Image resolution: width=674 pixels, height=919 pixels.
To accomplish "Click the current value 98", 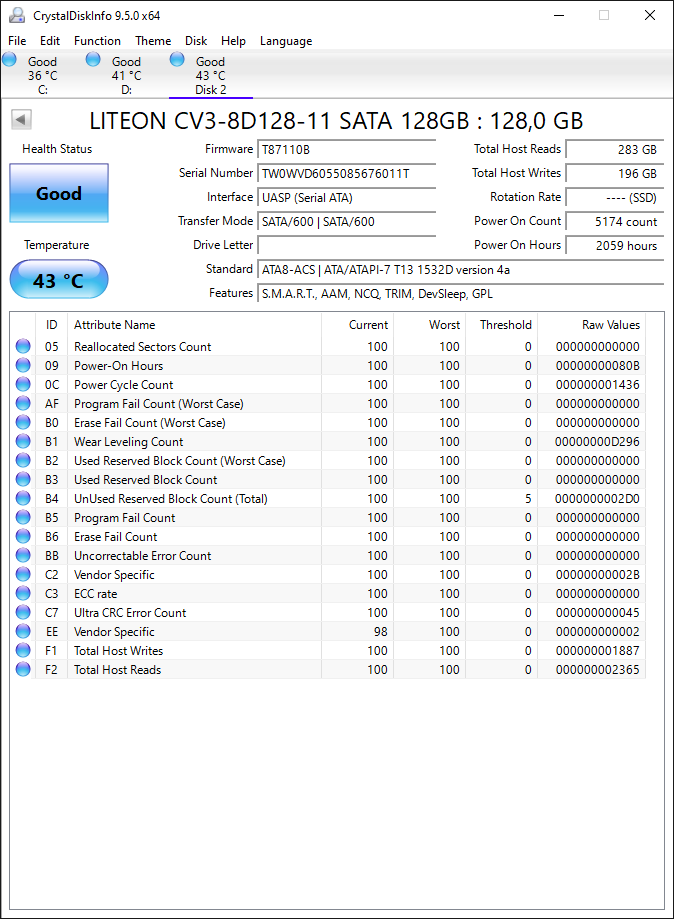I will [x=381, y=632].
